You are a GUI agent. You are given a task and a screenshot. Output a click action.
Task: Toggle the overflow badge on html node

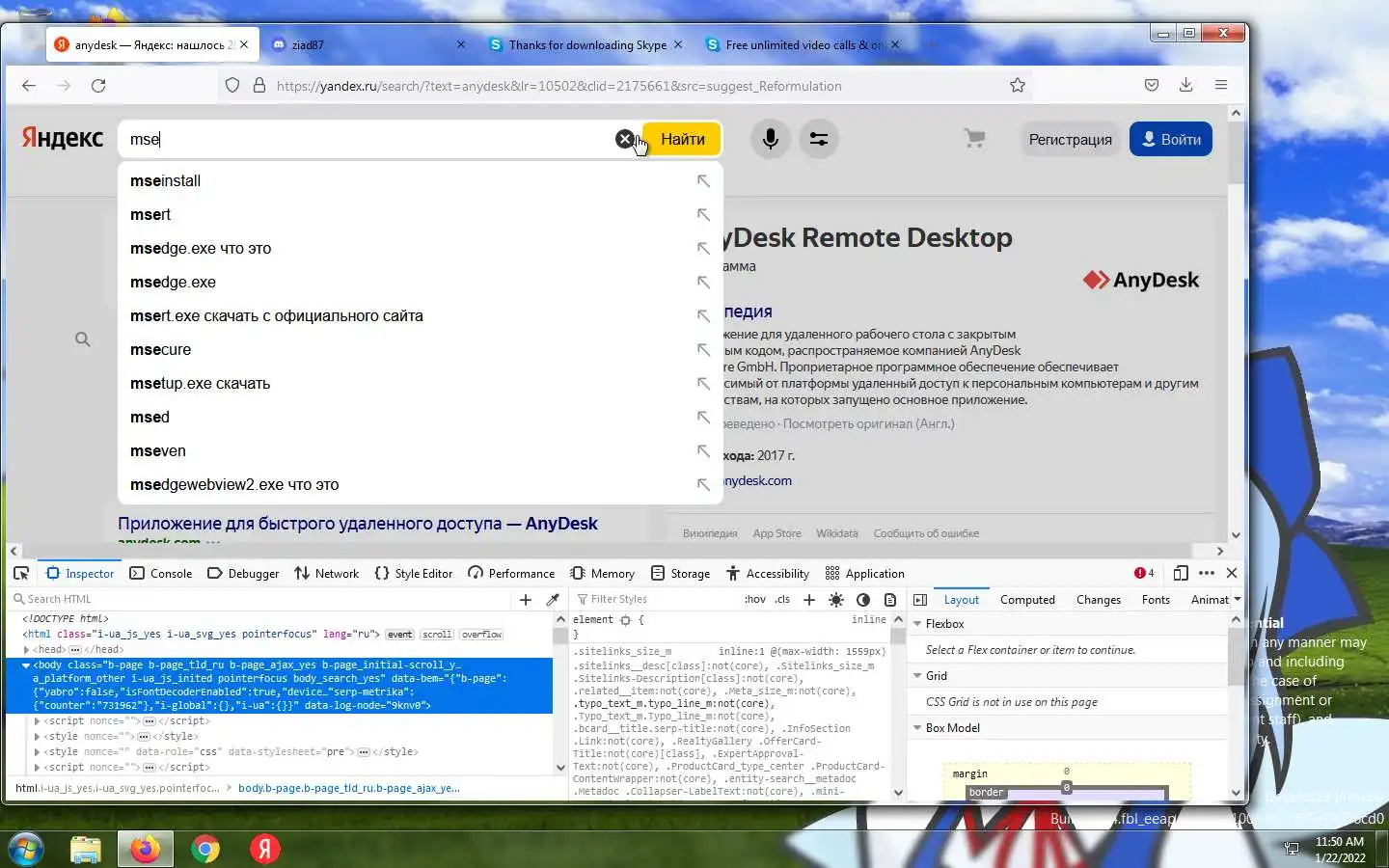coord(481,635)
